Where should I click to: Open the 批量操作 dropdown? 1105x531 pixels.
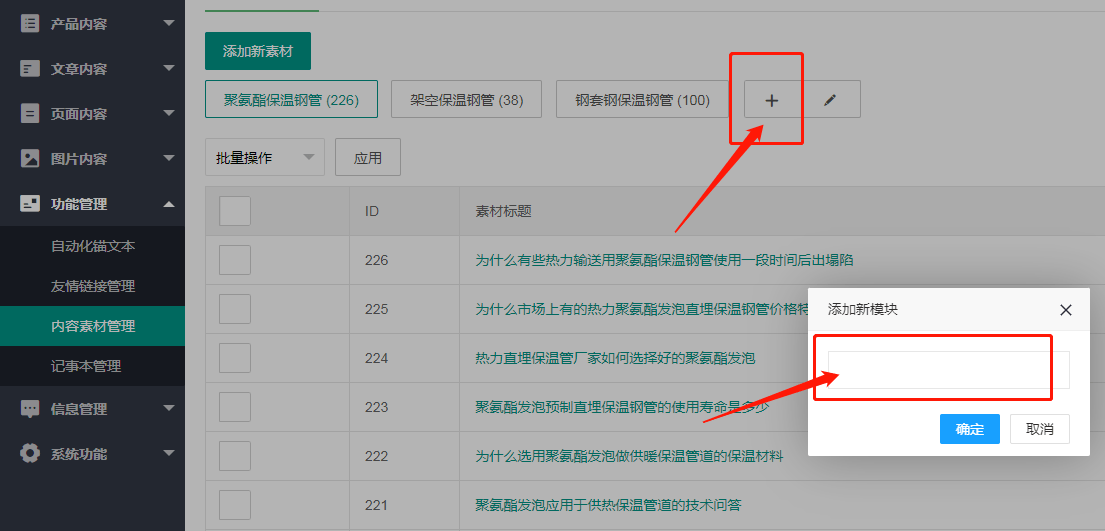pyautogui.click(x=264, y=158)
